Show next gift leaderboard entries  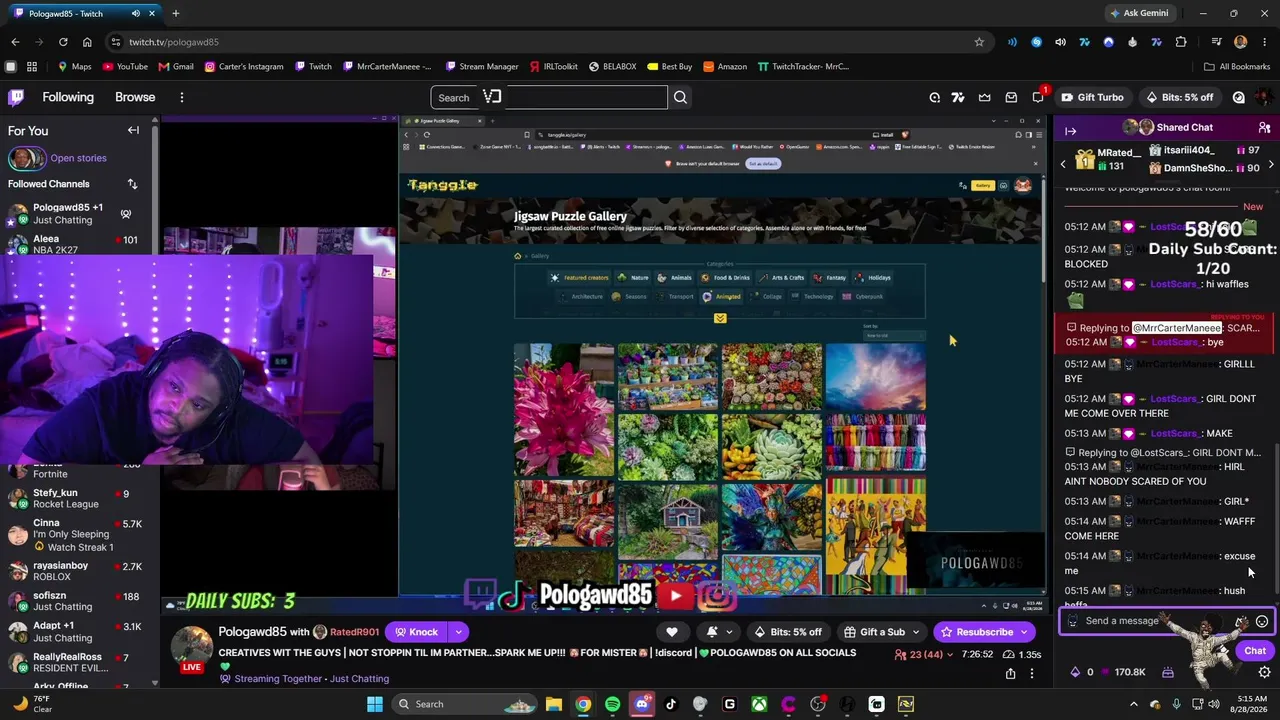[x=1271, y=164]
